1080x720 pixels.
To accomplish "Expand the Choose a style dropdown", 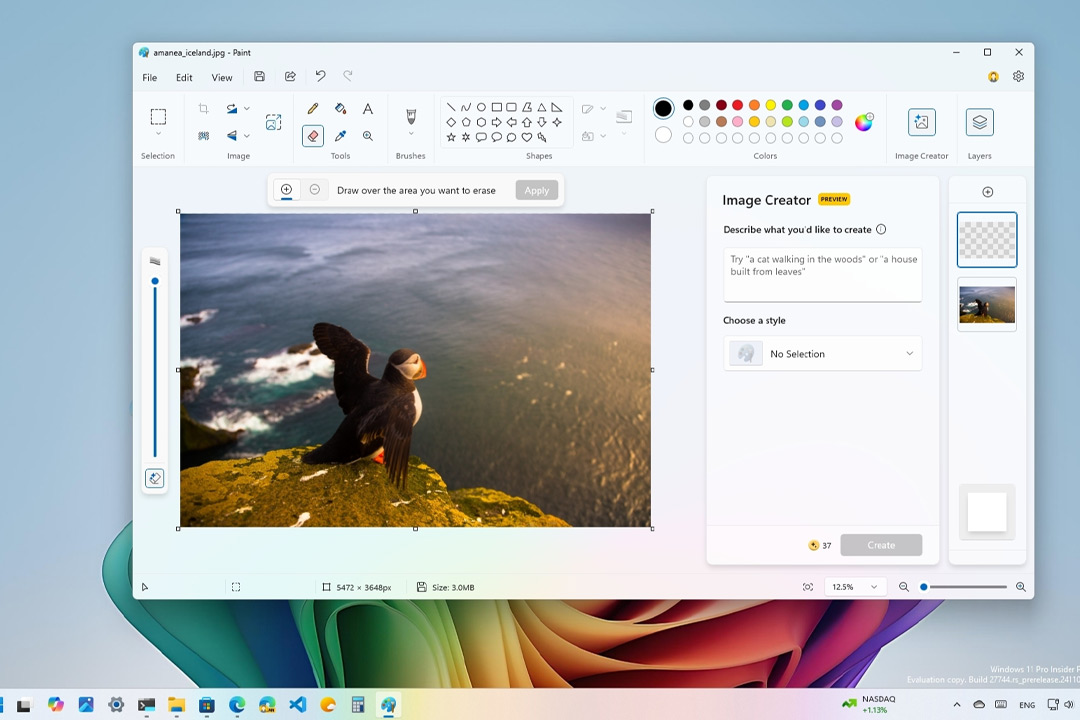I will coord(822,354).
